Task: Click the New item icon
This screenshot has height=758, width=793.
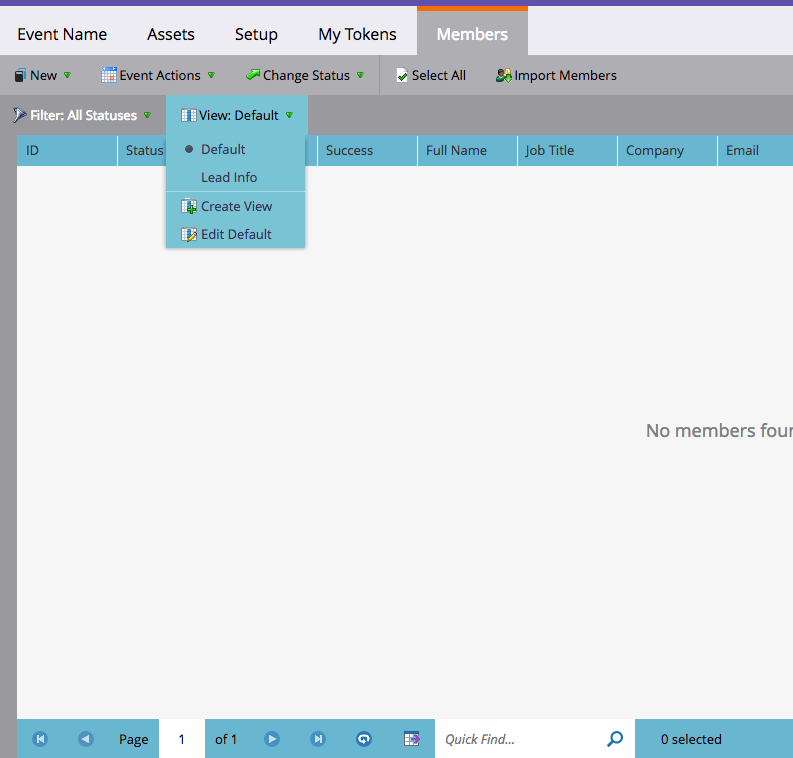Action: pyautogui.click(x=20, y=75)
